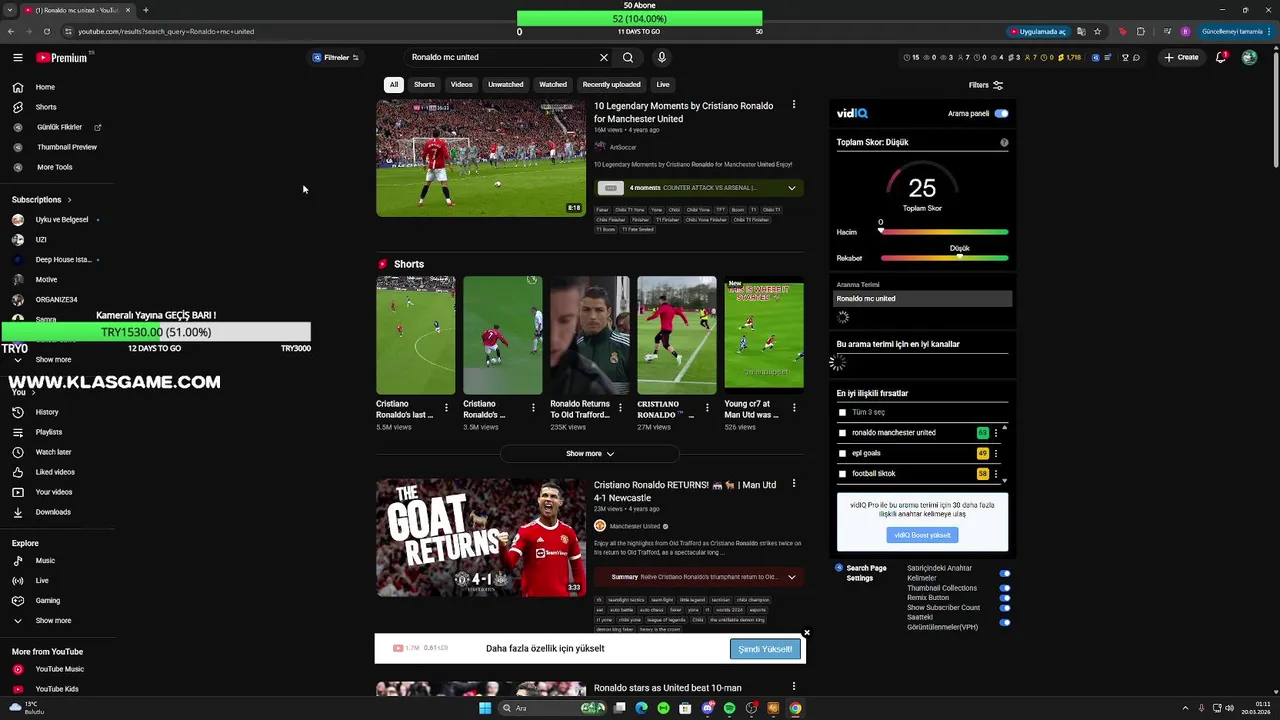Open Günlük Fikirler in sidebar
The width and height of the screenshot is (1280, 720).
(59, 127)
